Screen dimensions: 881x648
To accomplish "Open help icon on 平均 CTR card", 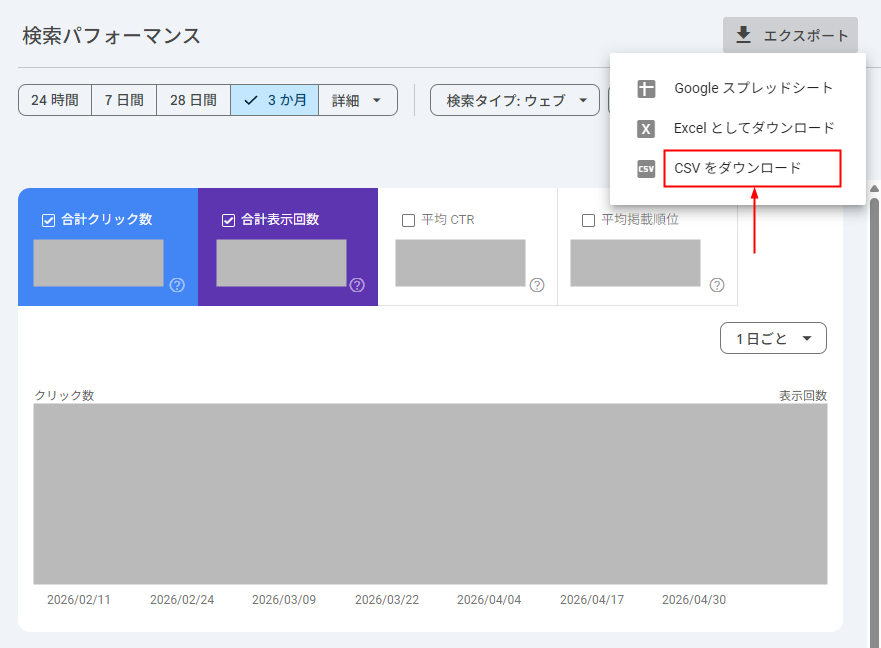I will (x=537, y=285).
